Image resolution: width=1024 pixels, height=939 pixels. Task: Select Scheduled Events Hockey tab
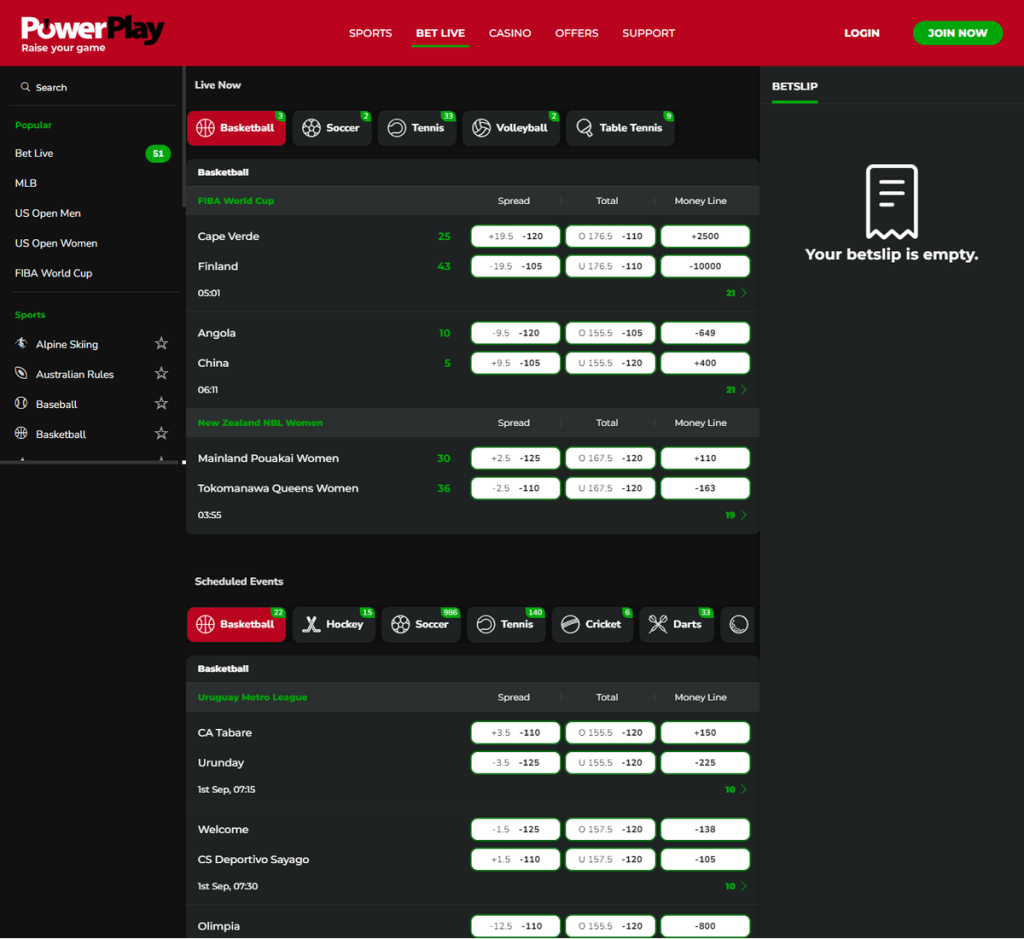[334, 625]
